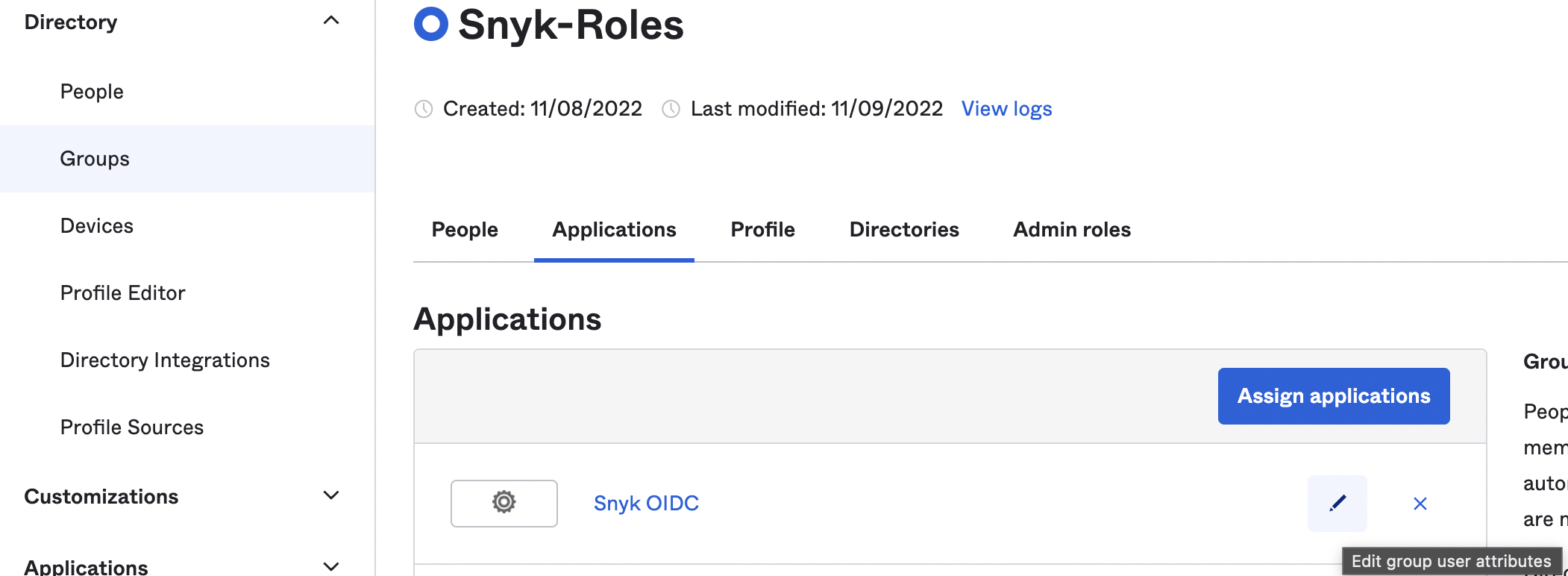Navigate to People in the sidebar
This screenshot has width=1568, height=576.
coord(92,92)
